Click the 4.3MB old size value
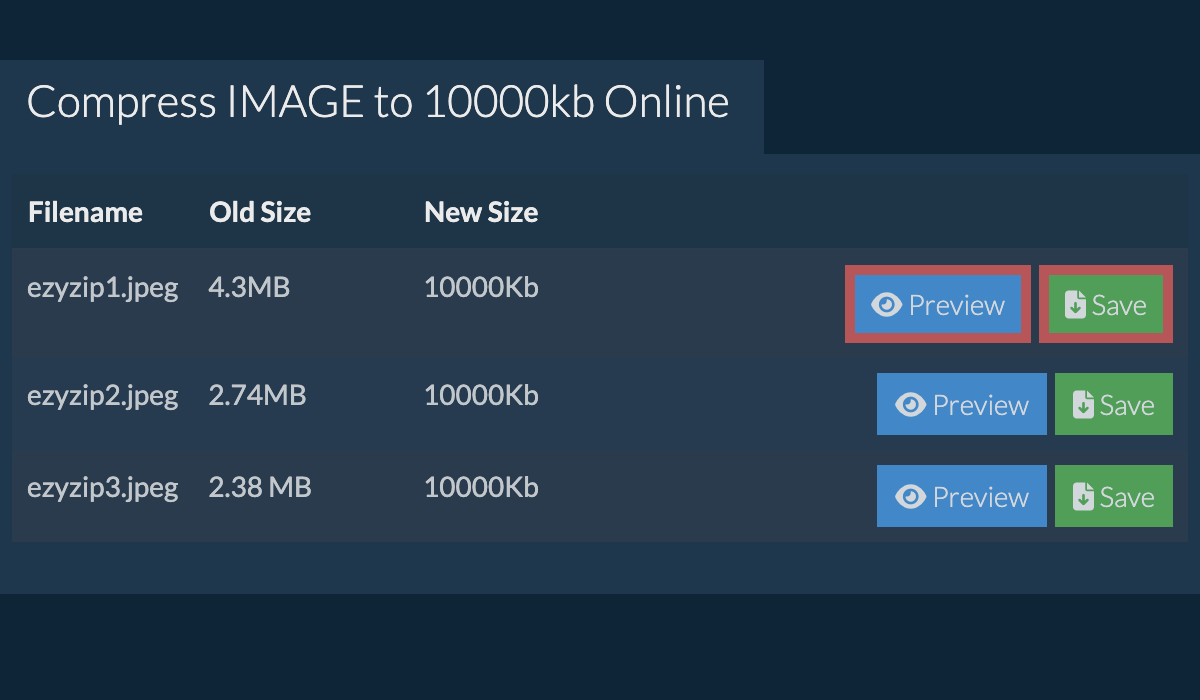 [x=249, y=288]
